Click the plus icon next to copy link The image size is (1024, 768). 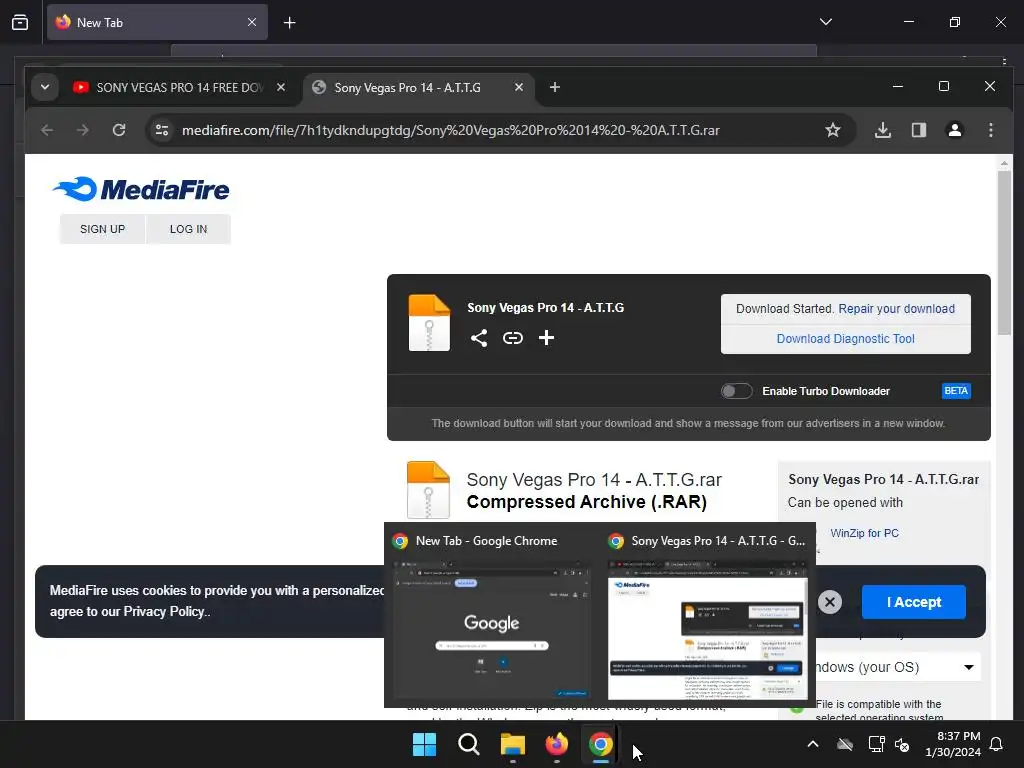pos(546,338)
